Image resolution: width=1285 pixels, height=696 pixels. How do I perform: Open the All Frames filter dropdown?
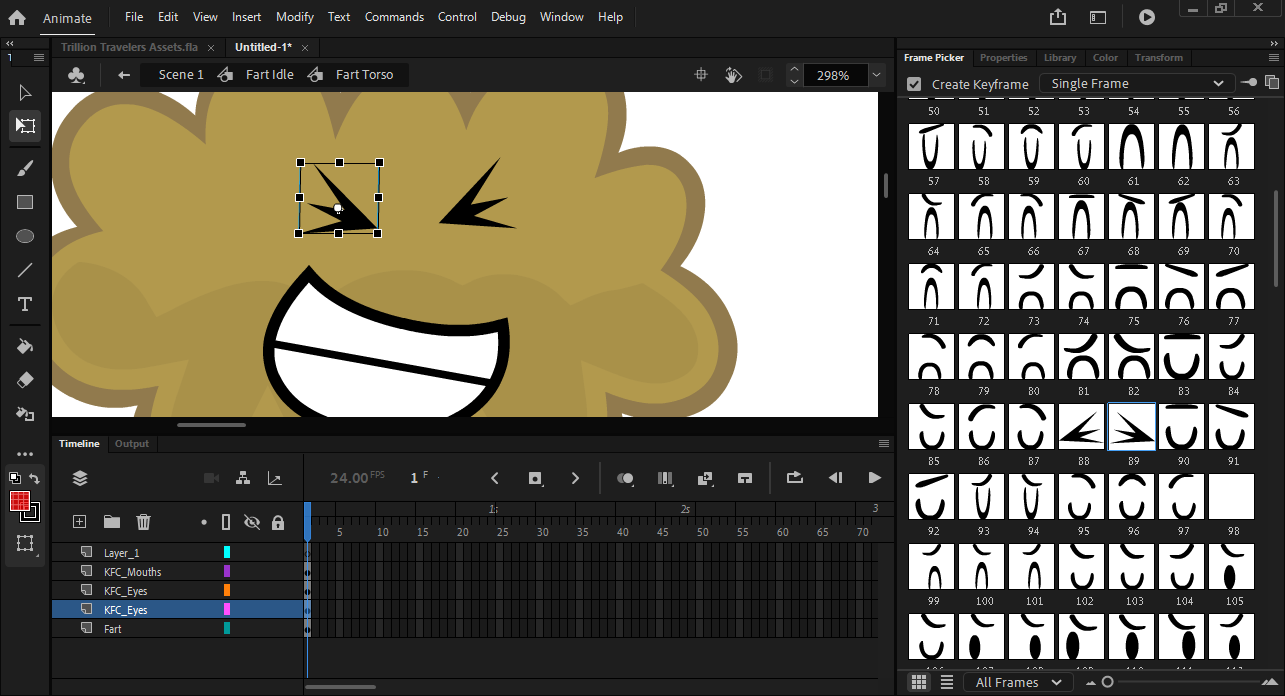1018,681
